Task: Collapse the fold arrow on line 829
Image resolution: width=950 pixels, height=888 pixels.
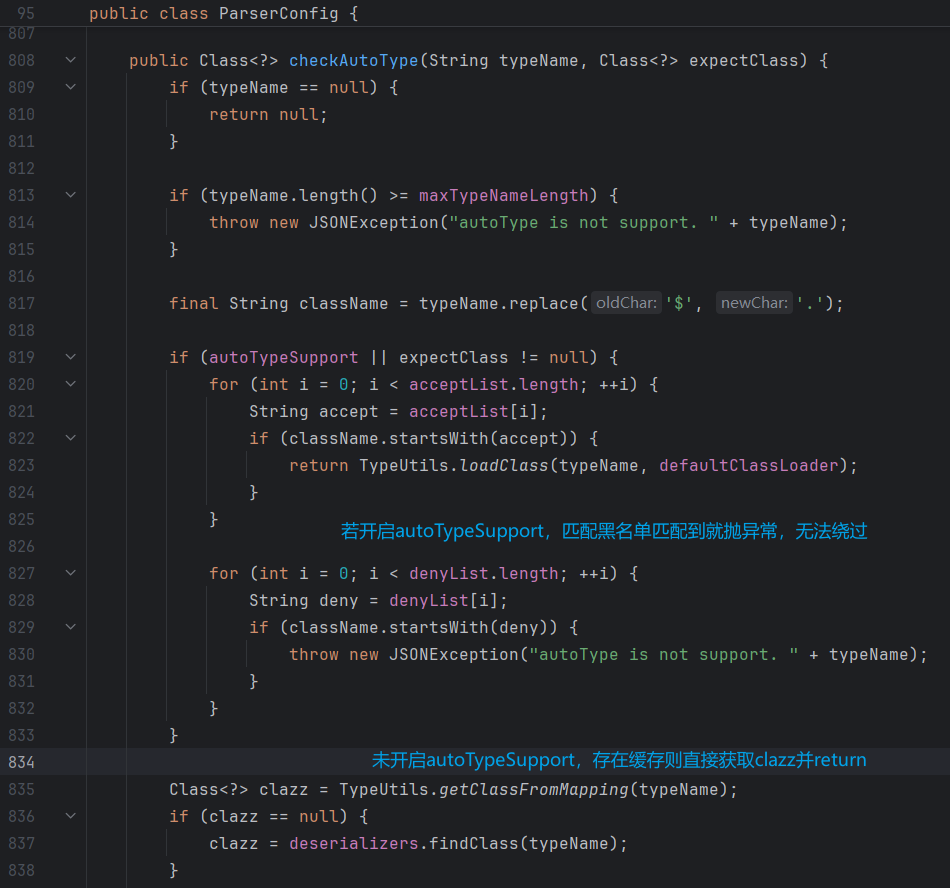Action: point(71,627)
